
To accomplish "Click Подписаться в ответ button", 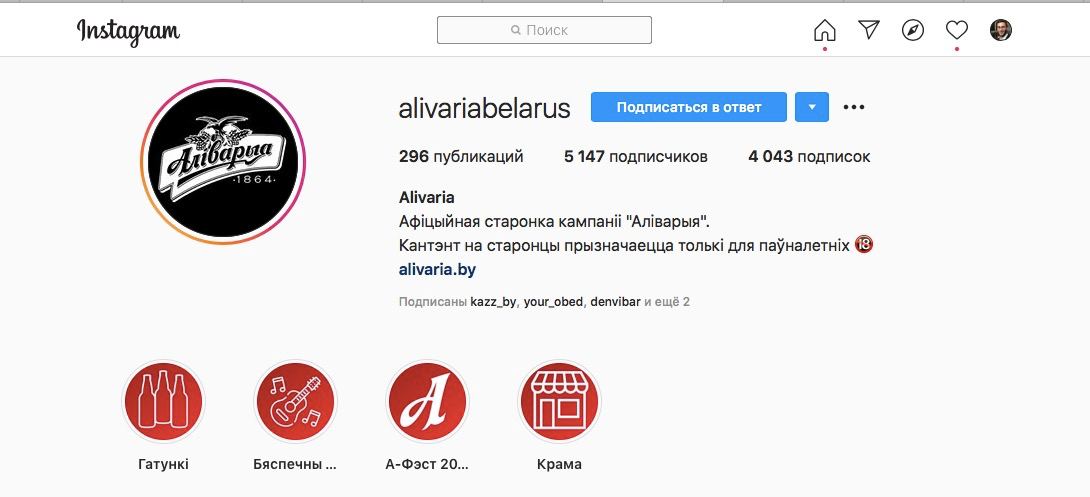I will click(689, 107).
